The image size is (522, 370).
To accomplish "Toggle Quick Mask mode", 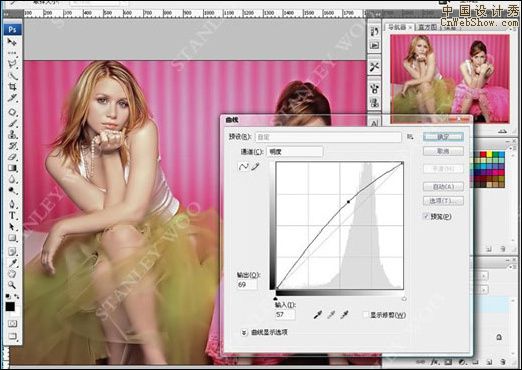I will click(x=12, y=323).
